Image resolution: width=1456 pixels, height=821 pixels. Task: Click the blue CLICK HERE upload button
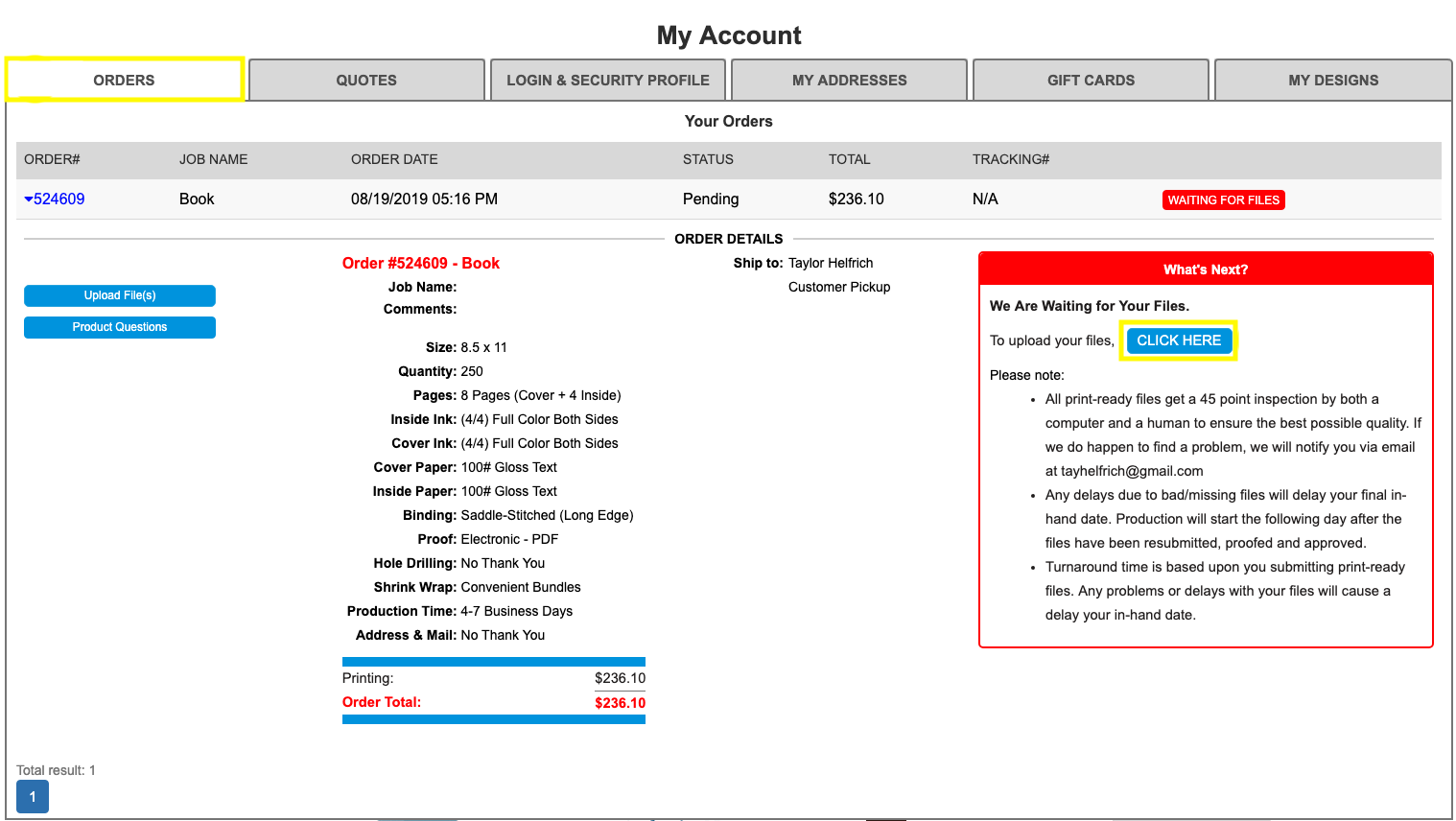click(x=1179, y=340)
